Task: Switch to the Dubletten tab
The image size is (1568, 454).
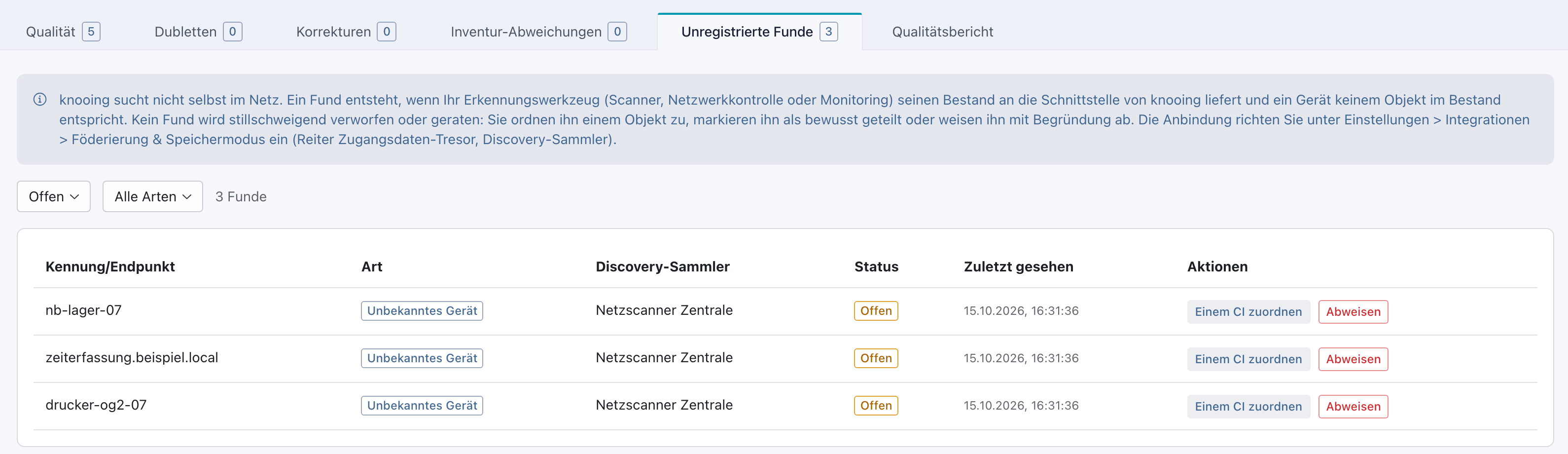Action: [x=198, y=32]
